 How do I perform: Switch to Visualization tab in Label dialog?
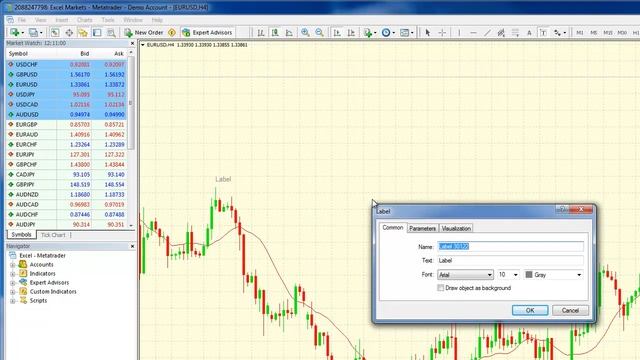(x=456, y=229)
